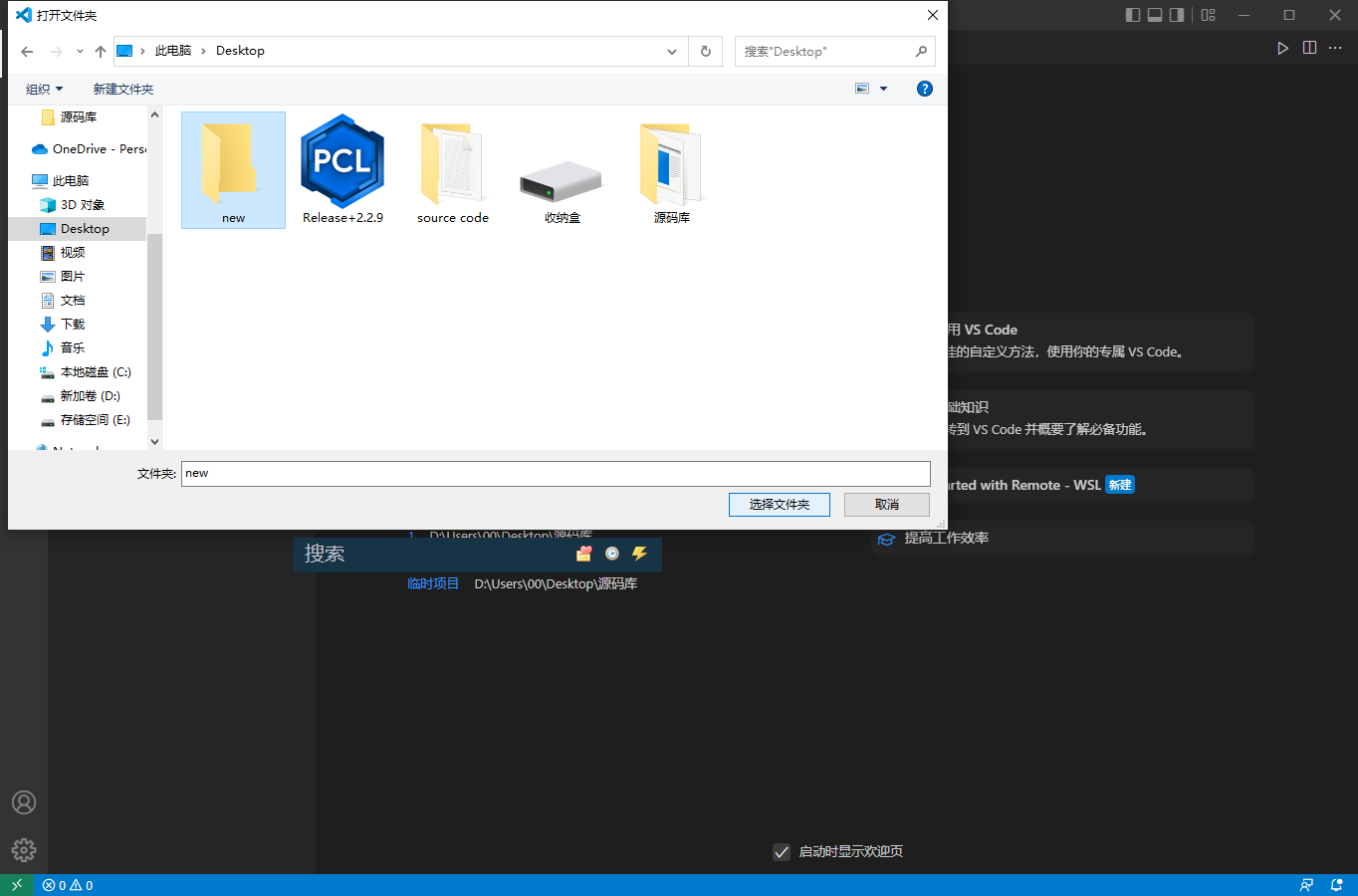Open errors and warnings count in status bar

[x=68, y=885]
